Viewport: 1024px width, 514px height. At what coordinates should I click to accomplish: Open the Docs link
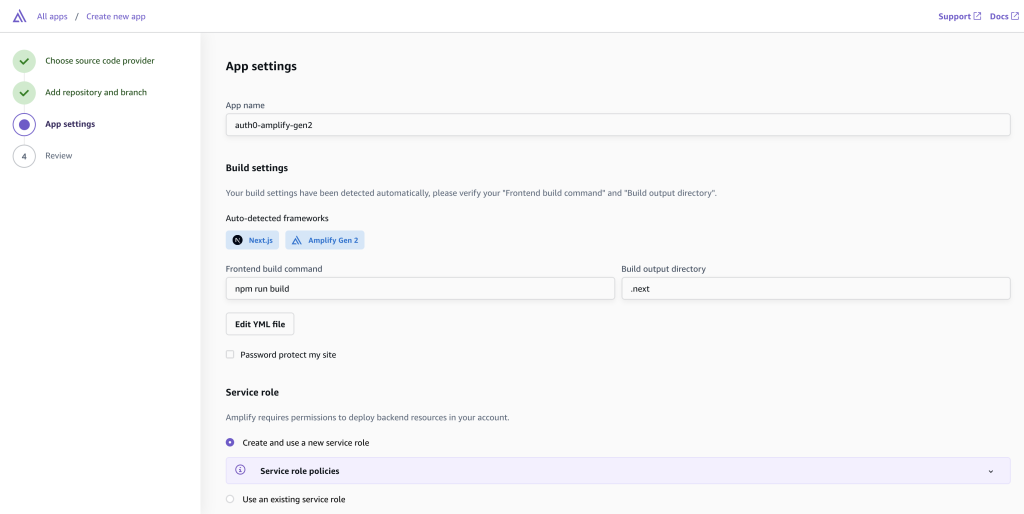tap(999, 16)
